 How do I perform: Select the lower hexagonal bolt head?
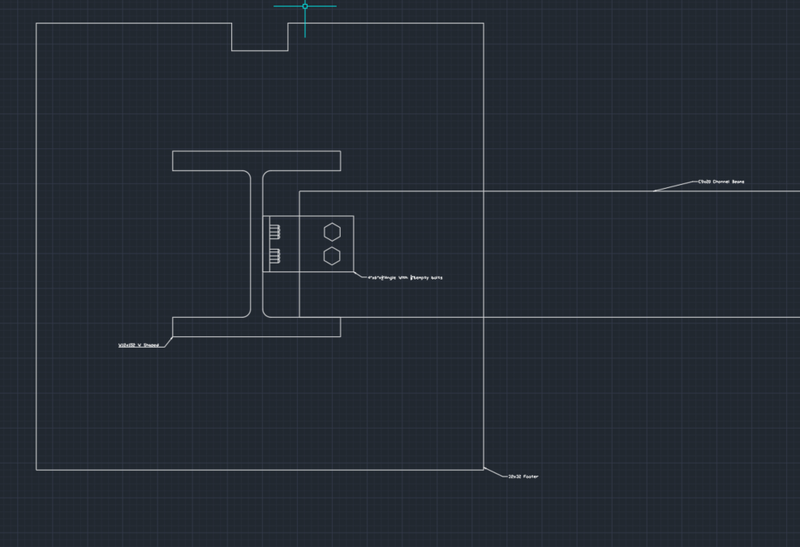click(x=332, y=256)
